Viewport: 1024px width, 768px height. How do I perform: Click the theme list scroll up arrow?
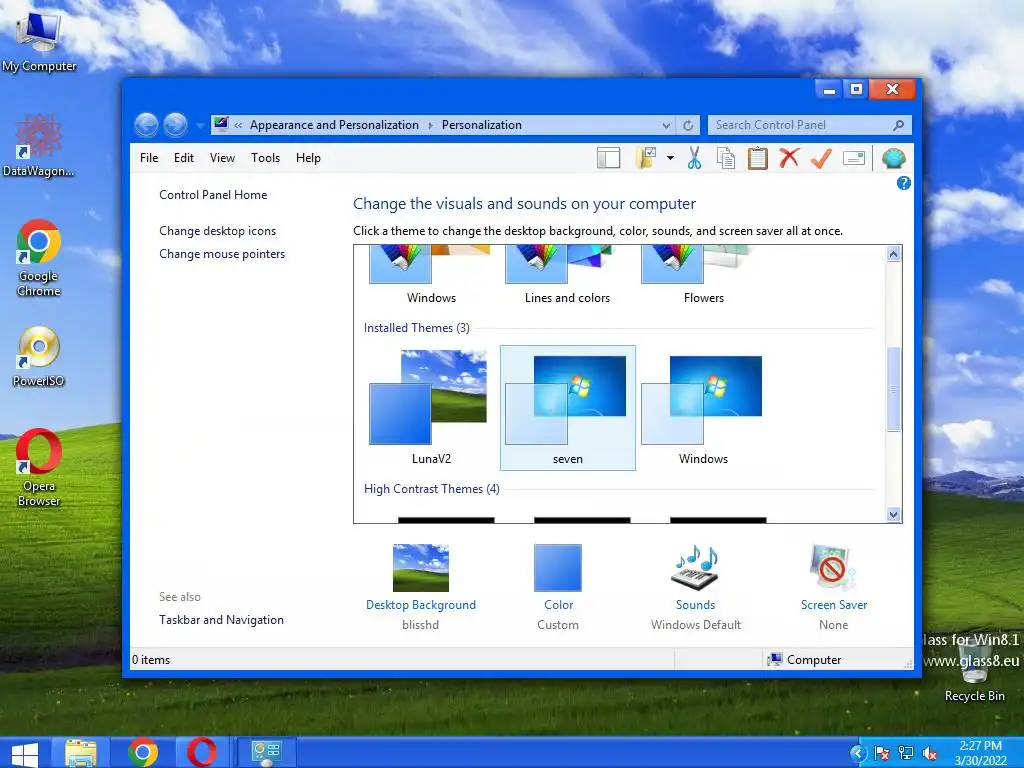pos(893,254)
